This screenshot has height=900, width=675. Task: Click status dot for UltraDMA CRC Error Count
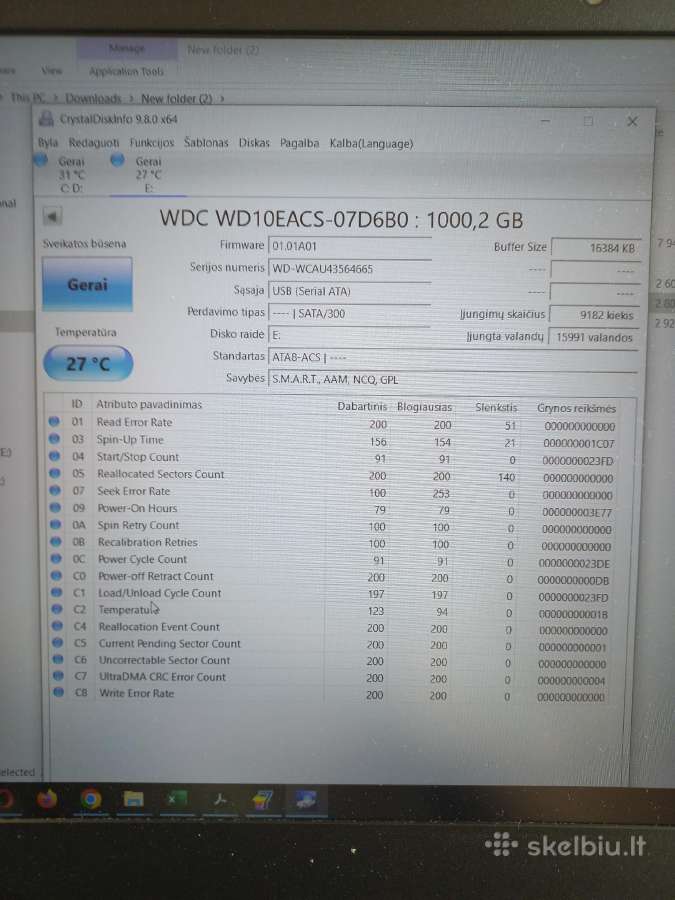click(x=59, y=676)
